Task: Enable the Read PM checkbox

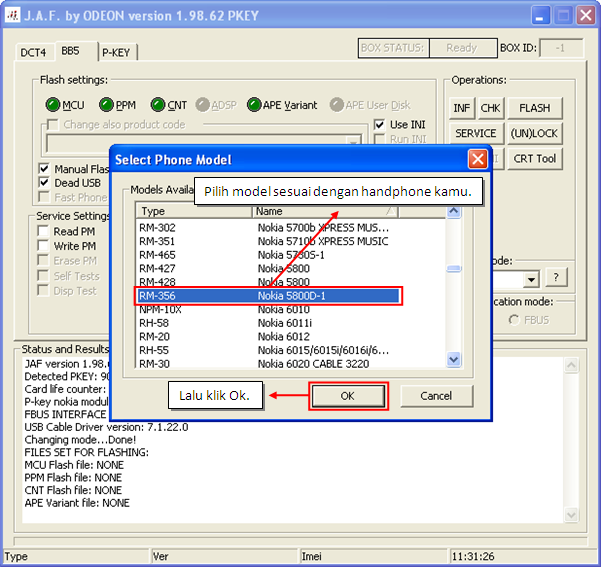Action: click(x=43, y=231)
